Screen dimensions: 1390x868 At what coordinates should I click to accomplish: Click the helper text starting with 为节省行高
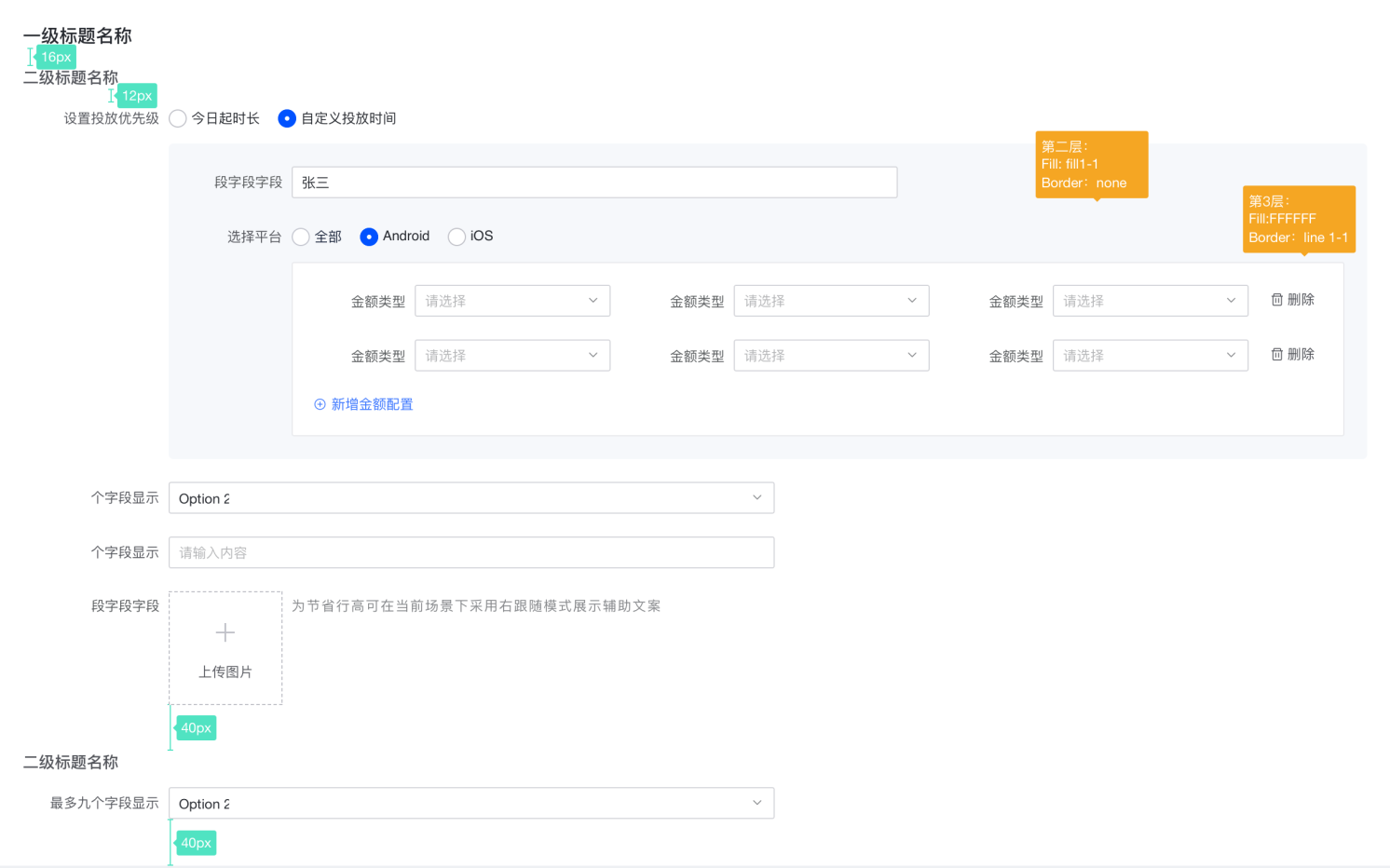(x=476, y=606)
